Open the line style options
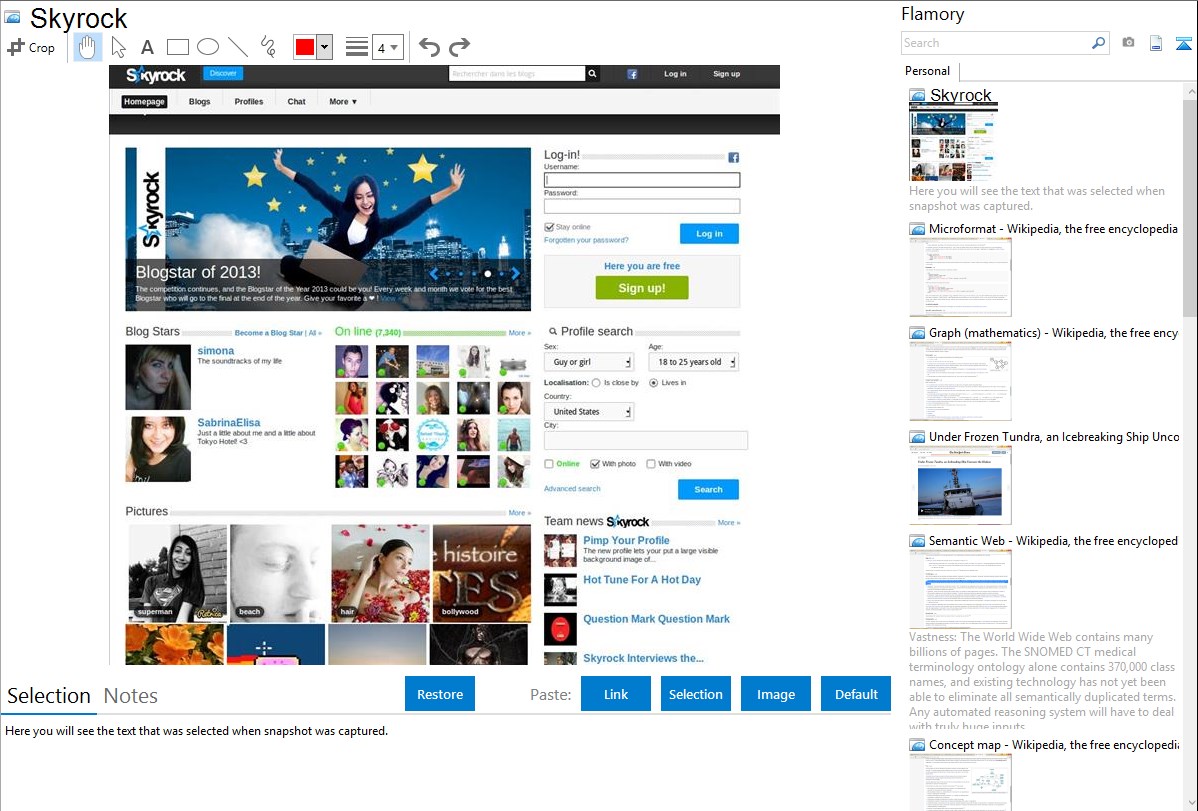1198x811 pixels. (x=357, y=47)
